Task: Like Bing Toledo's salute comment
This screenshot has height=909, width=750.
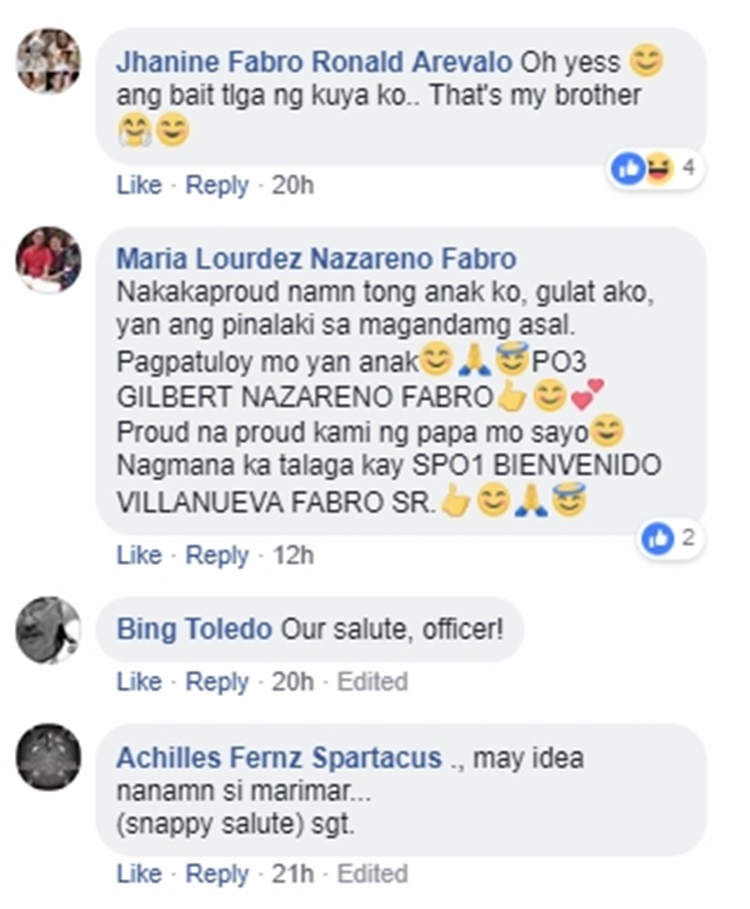Action: pyautogui.click(x=139, y=682)
